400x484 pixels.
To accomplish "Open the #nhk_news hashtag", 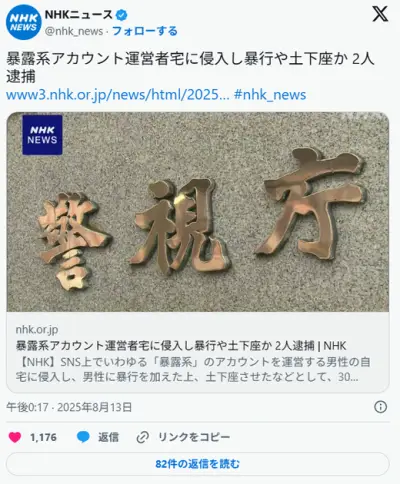I will click(270, 95).
